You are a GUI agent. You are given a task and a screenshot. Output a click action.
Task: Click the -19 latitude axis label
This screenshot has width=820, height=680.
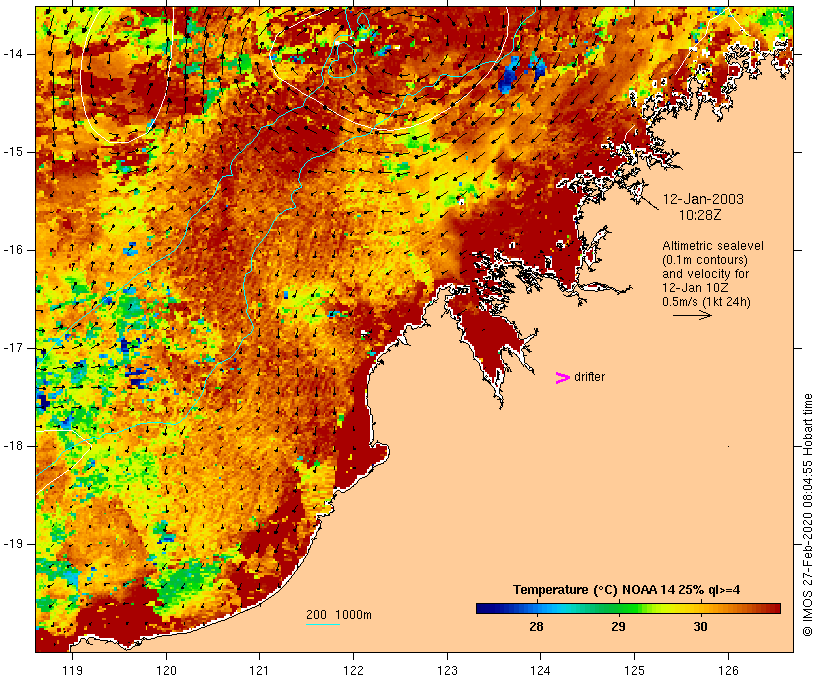click(13, 544)
